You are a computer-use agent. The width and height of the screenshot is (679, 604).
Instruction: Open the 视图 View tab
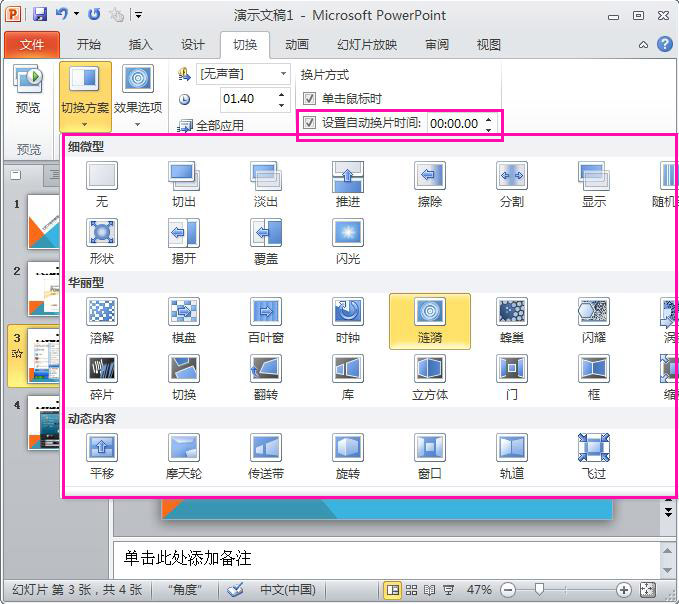click(489, 45)
